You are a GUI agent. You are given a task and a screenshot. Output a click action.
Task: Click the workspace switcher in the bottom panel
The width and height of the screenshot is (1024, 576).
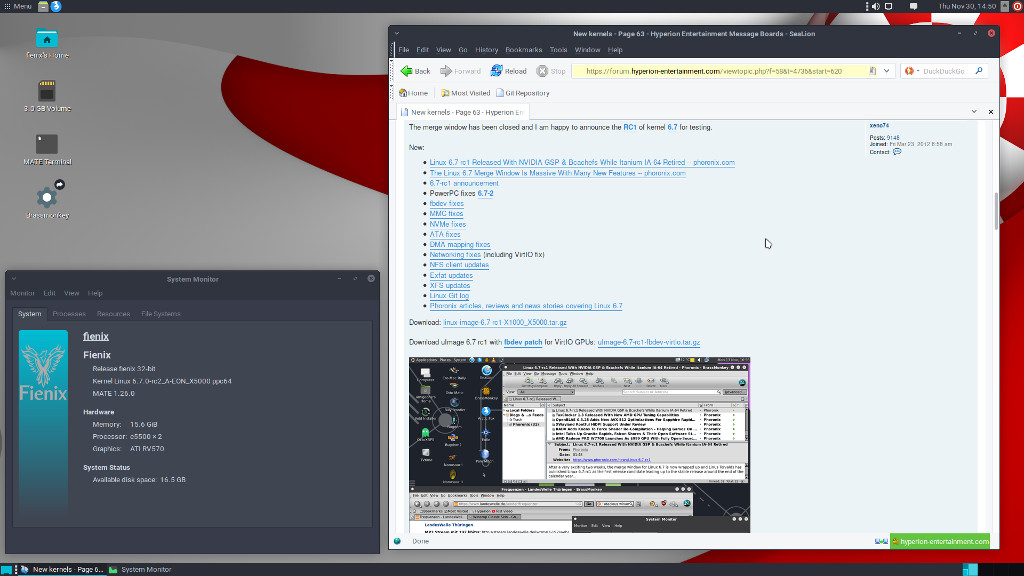[x=970, y=569]
